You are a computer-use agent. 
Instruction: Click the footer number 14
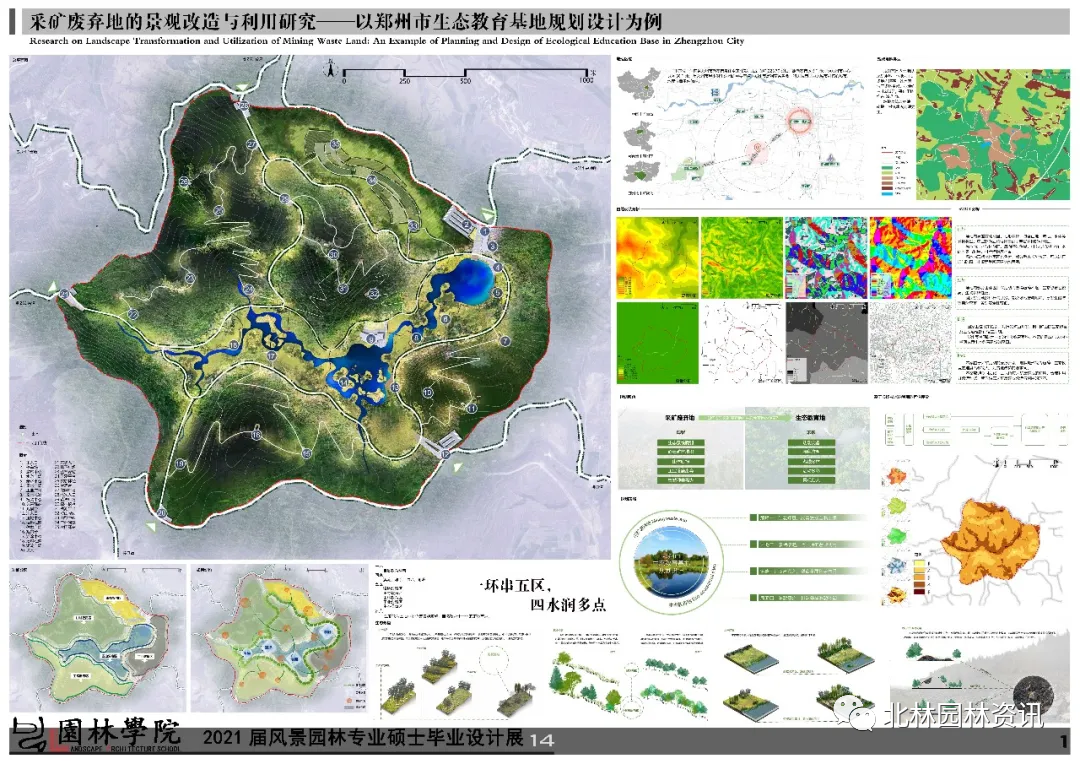542,741
